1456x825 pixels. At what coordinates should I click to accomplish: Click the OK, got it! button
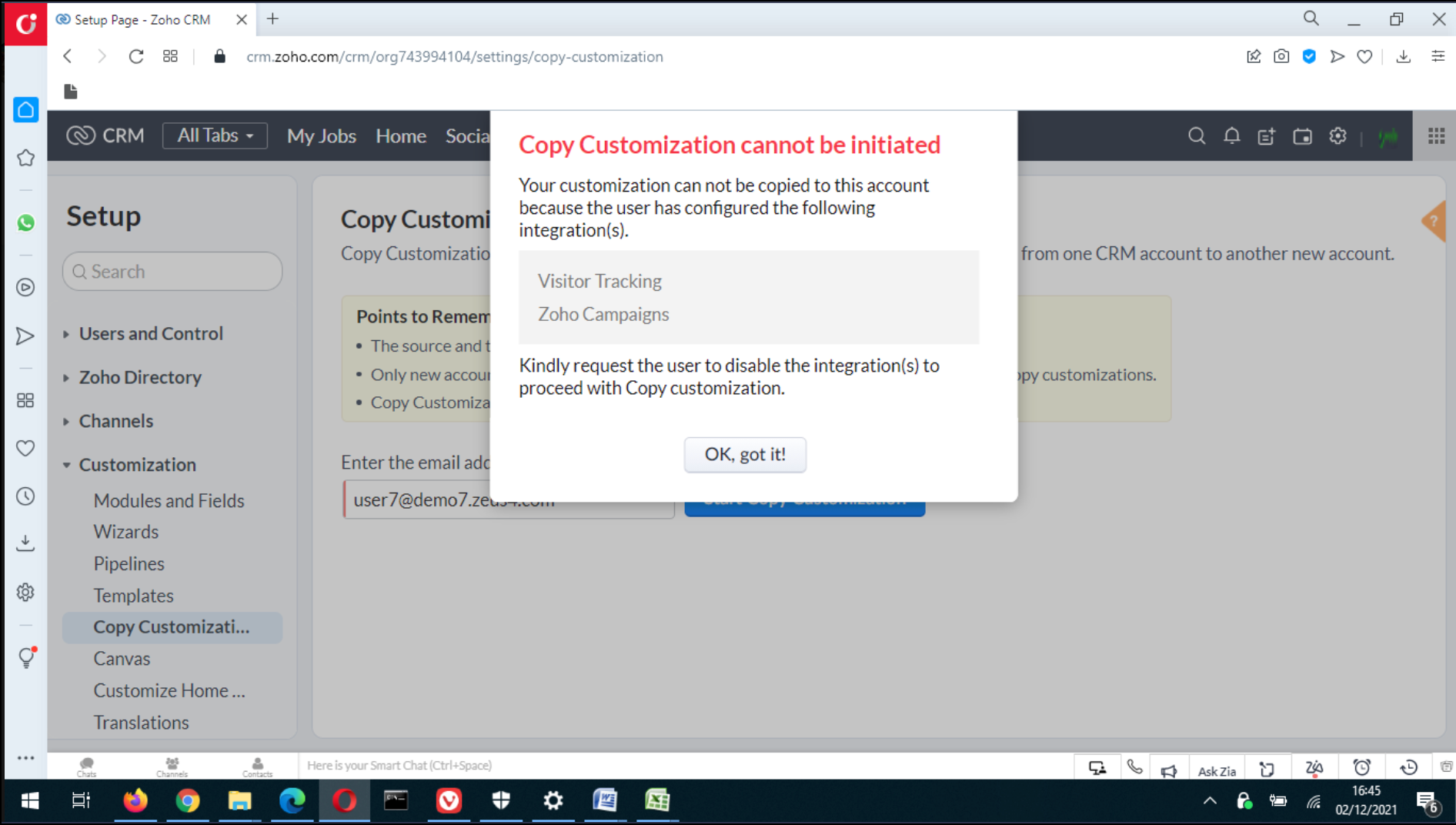[745, 454]
